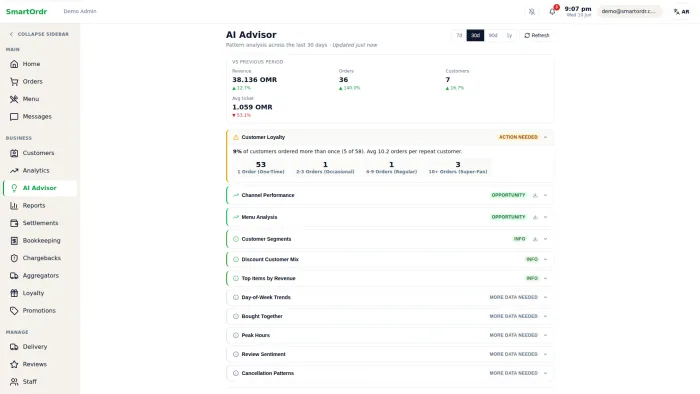Open the Reports bar chart icon

click(14, 206)
